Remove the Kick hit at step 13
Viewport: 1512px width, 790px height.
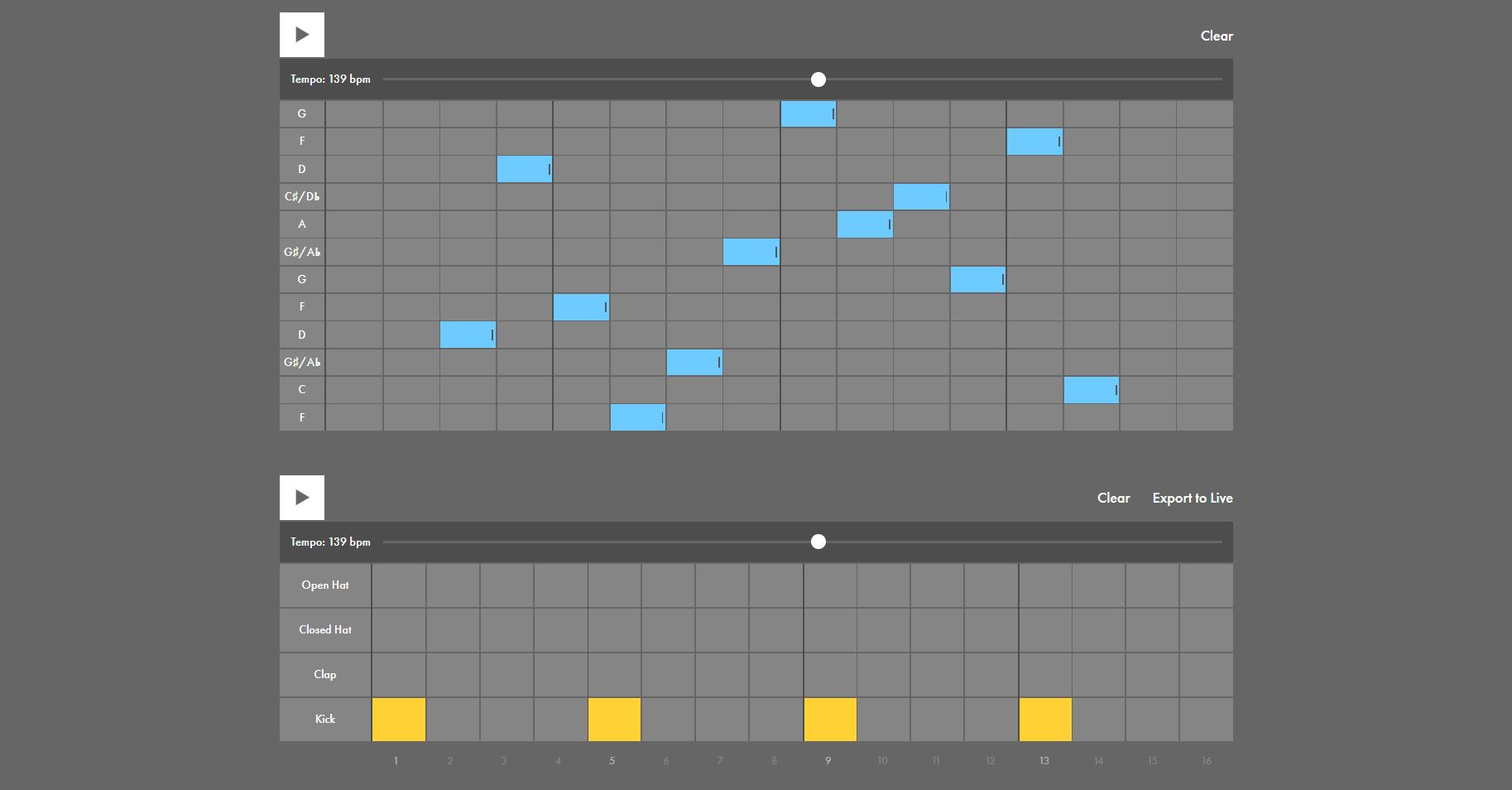[1045, 719]
